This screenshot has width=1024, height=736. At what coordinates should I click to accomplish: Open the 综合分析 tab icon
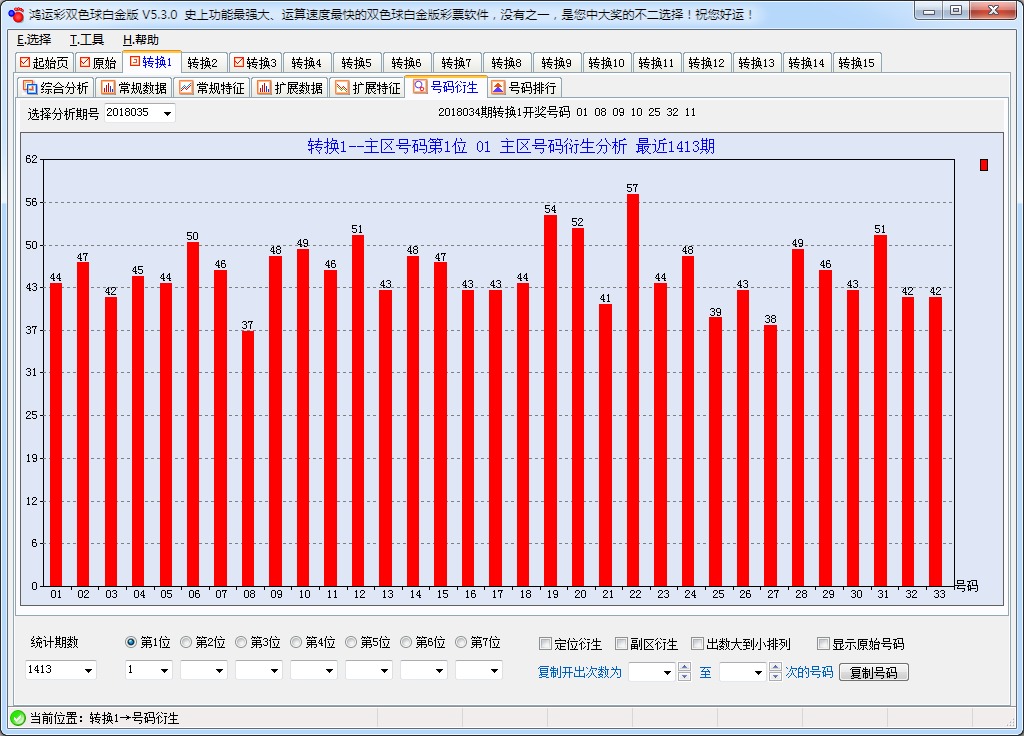(x=30, y=88)
